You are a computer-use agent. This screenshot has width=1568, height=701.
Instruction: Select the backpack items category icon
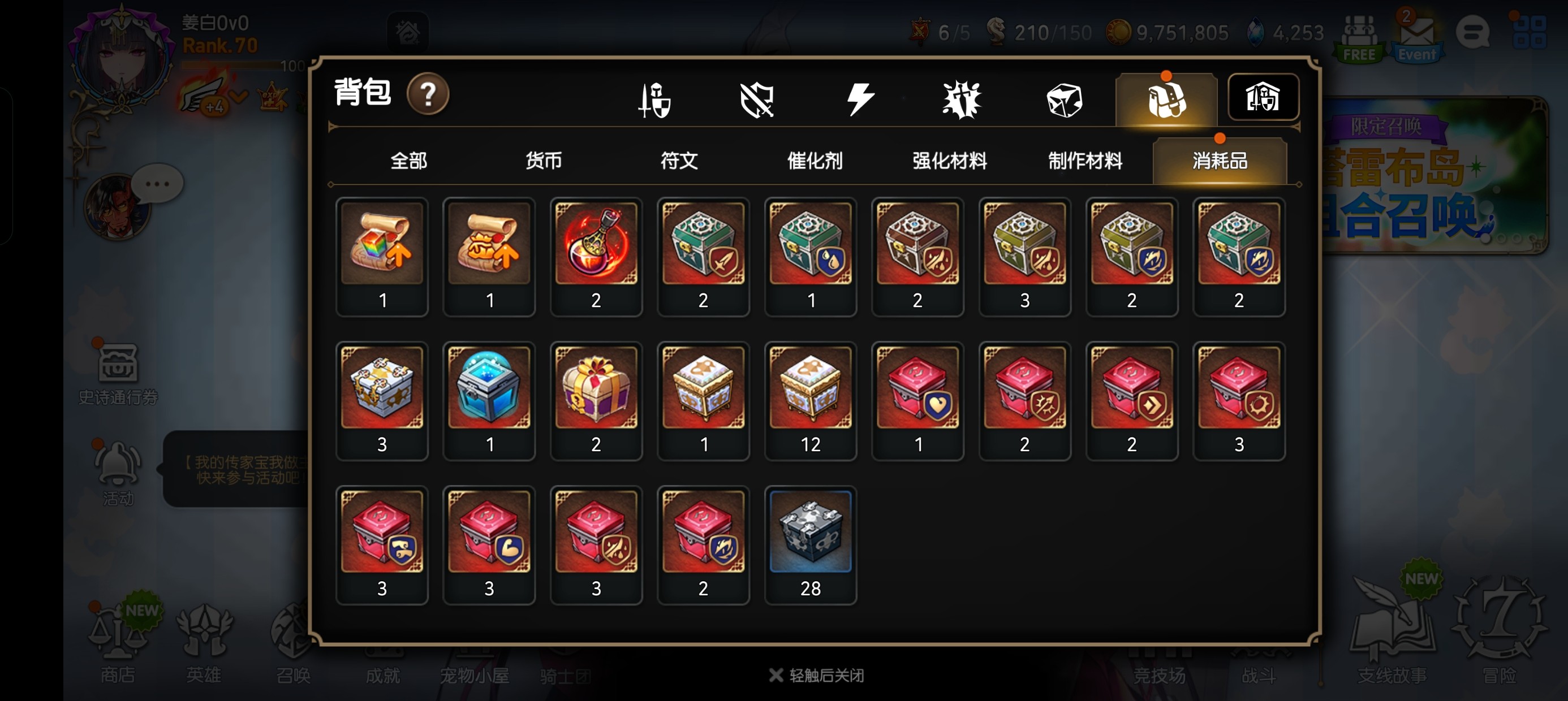(x=1166, y=100)
